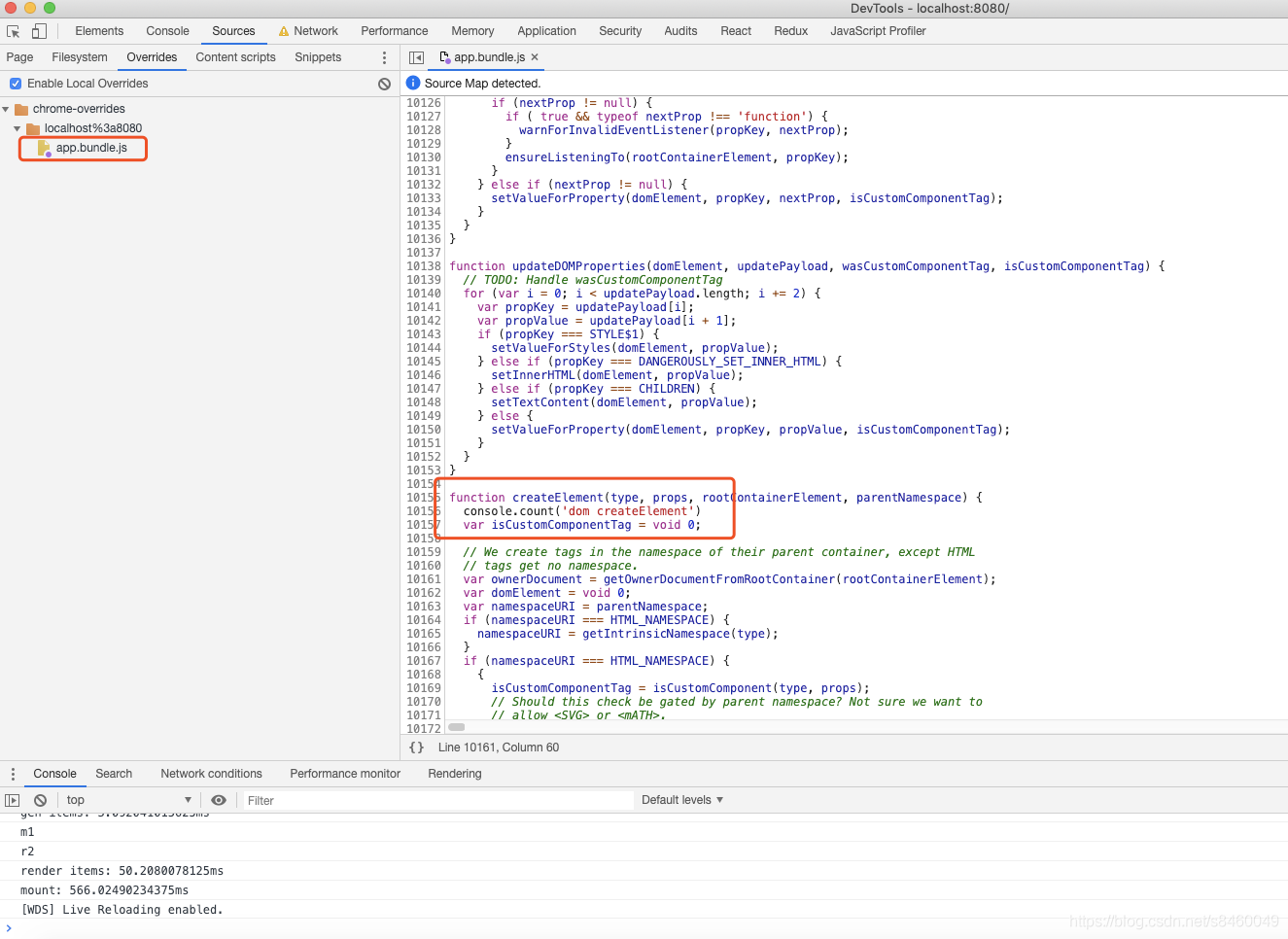Open the Redux tab
The width and height of the screenshot is (1288, 939).
click(x=791, y=31)
